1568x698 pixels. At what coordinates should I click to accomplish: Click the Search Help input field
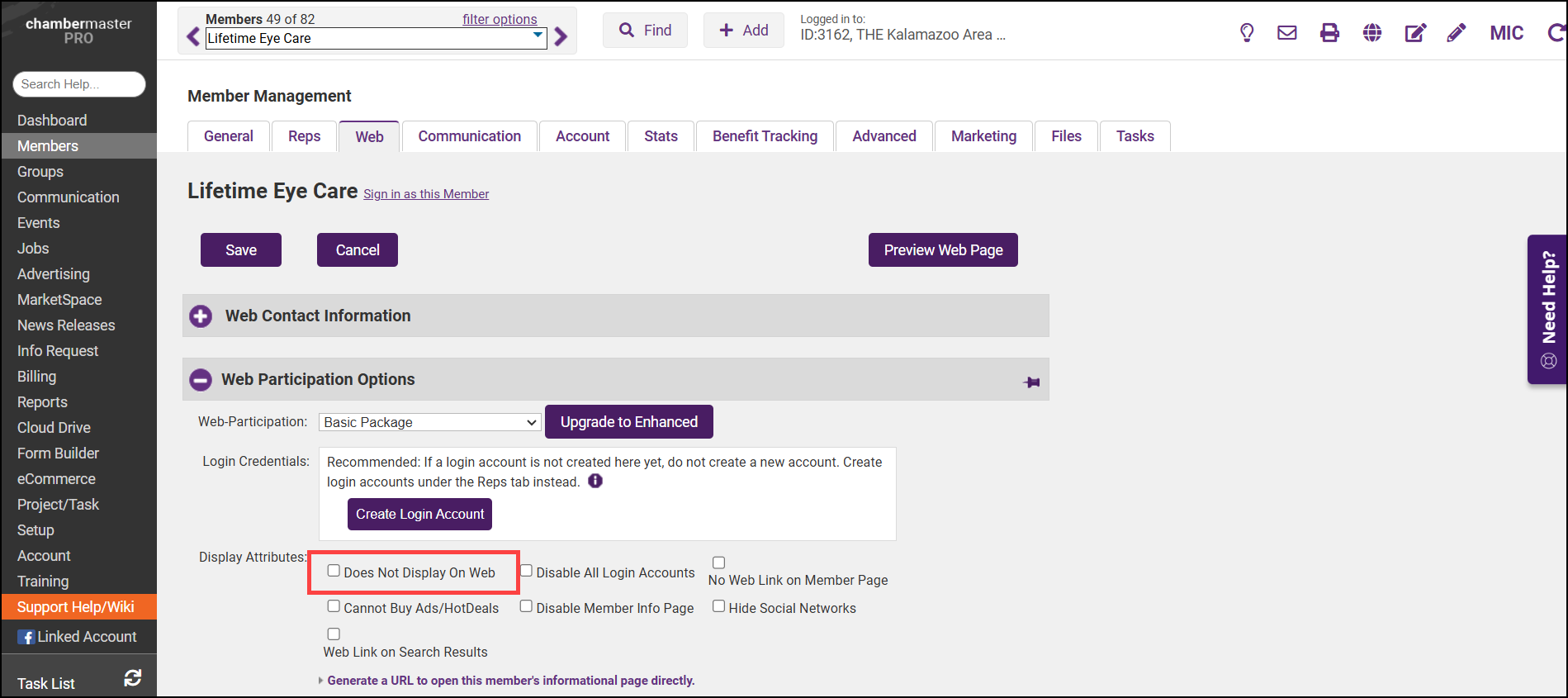(78, 84)
